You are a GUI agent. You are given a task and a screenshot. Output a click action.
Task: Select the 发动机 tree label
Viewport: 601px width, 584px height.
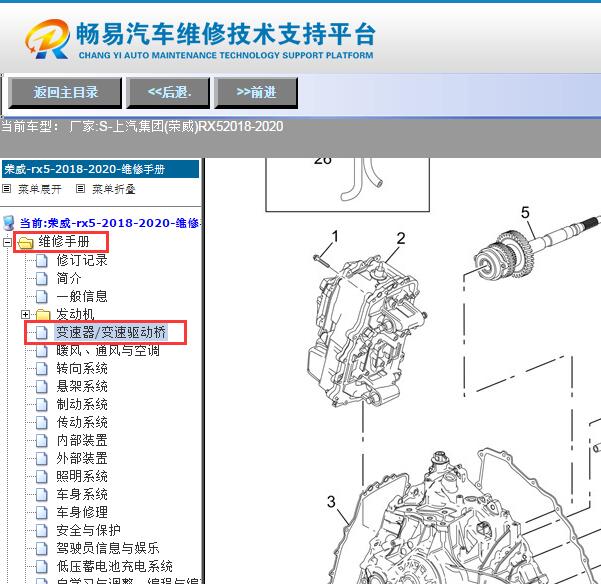[x=75, y=314]
